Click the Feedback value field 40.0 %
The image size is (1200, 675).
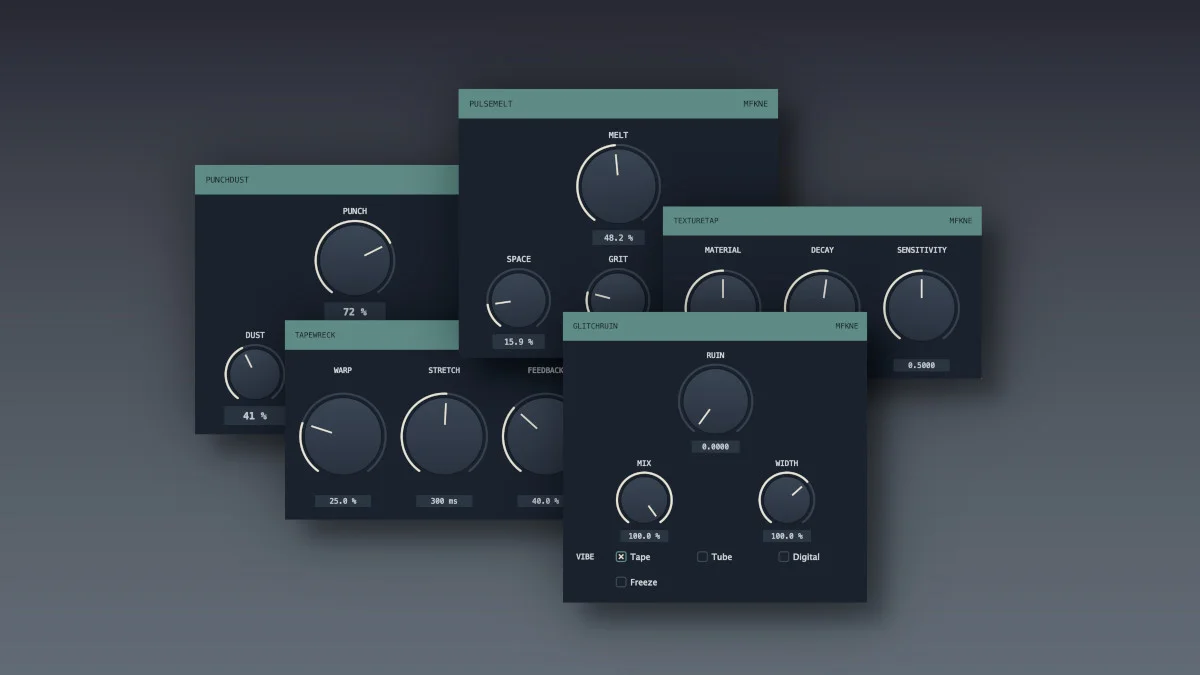pyautogui.click(x=541, y=501)
